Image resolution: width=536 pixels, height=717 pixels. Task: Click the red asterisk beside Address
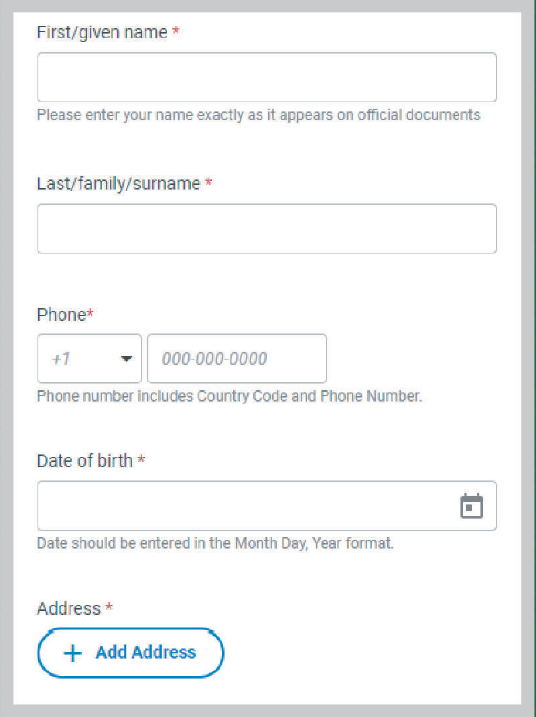(109, 607)
